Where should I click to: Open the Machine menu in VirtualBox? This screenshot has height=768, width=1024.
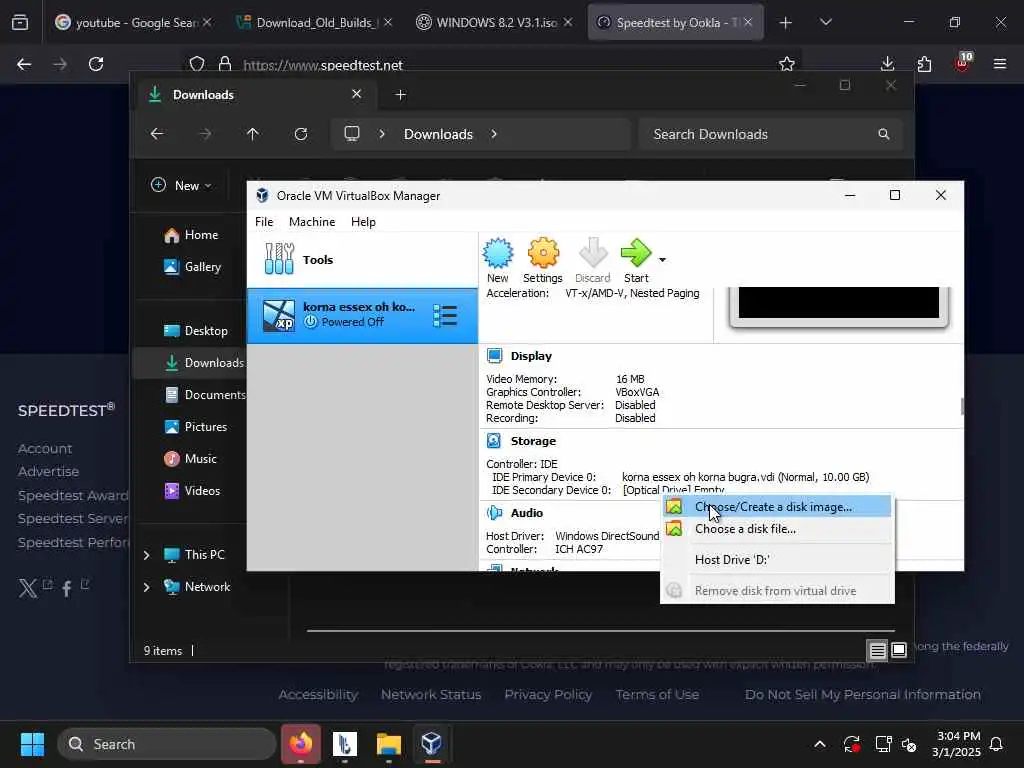click(x=312, y=222)
